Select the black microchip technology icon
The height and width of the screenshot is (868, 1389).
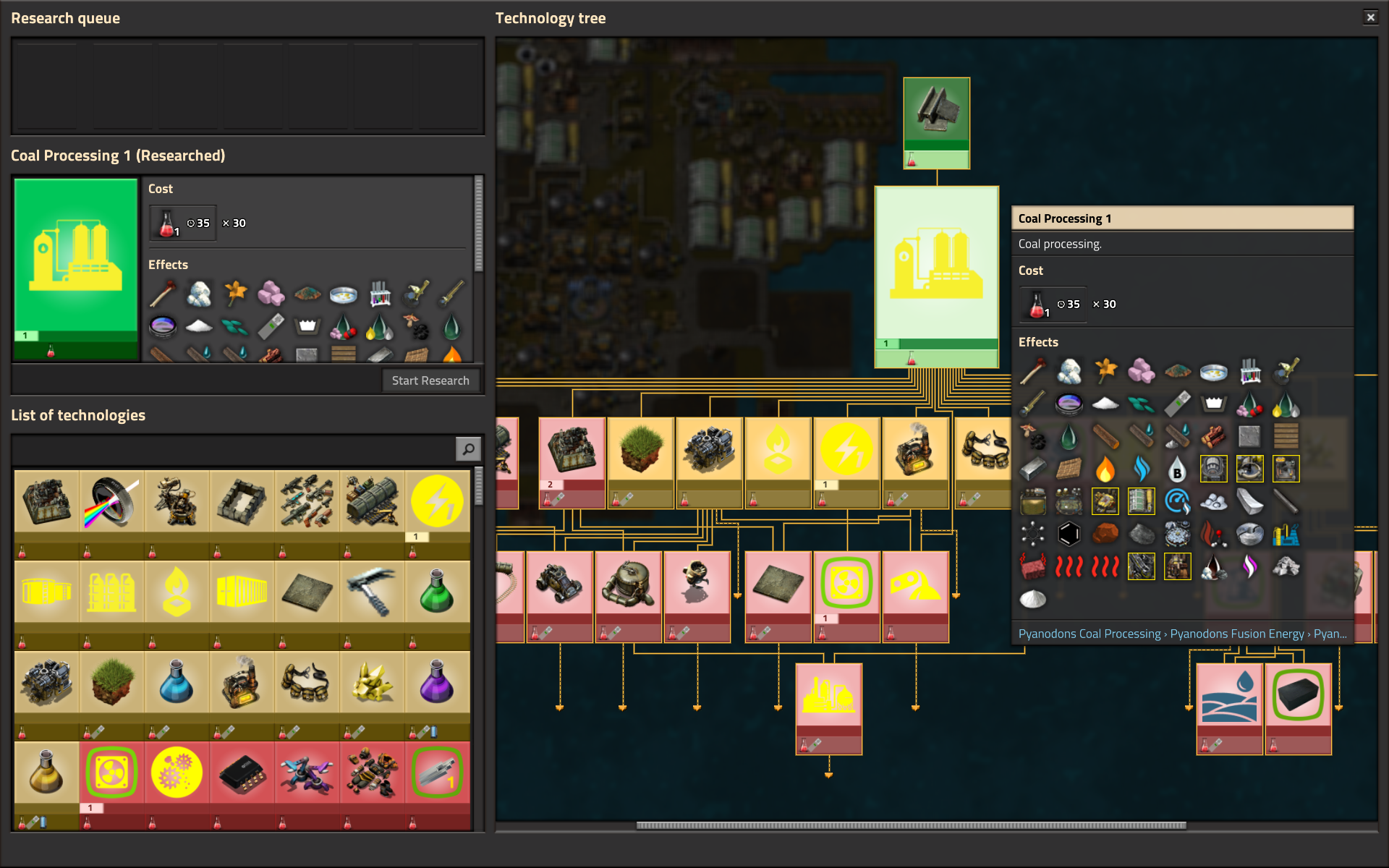coord(242,773)
